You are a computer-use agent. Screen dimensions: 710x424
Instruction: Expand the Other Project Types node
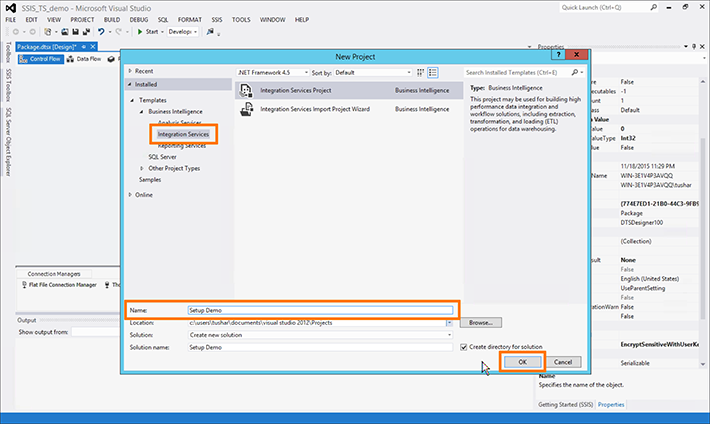(142, 168)
